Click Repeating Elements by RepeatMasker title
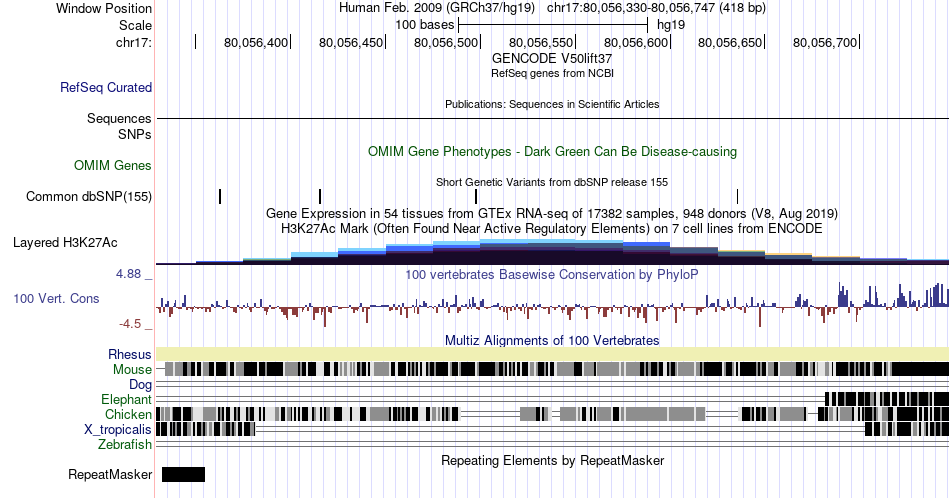The image size is (950, 498). [552, 460]
